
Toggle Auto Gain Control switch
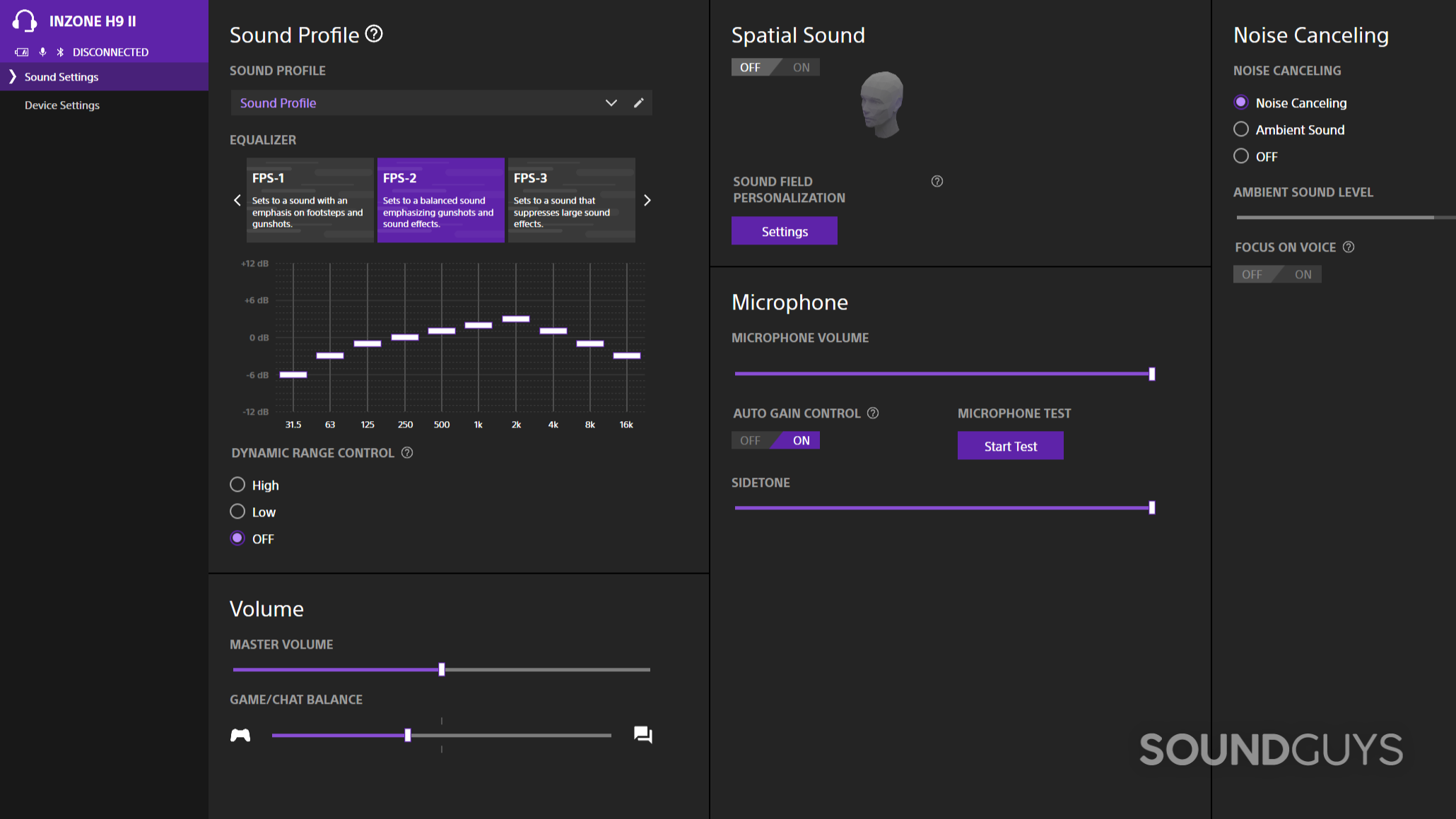(x=775, y=441)
